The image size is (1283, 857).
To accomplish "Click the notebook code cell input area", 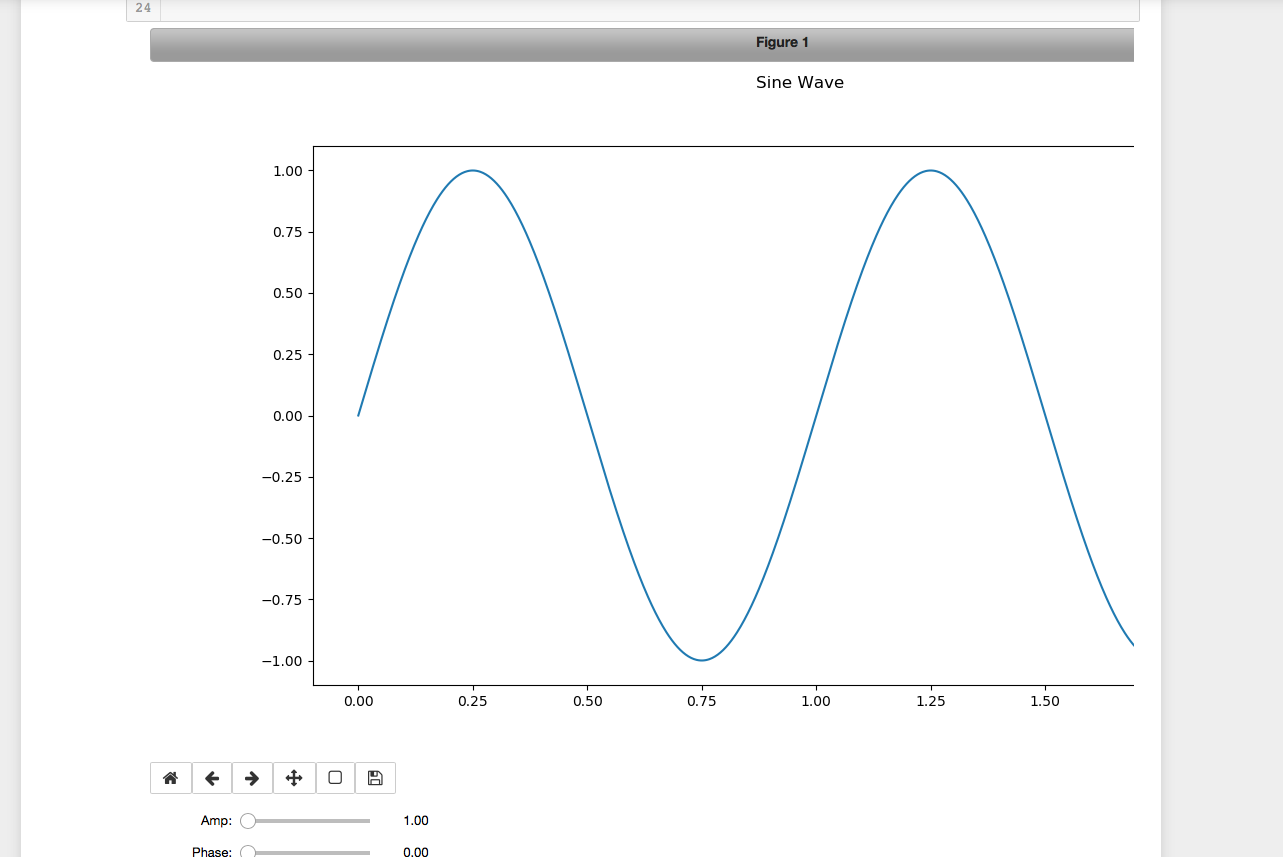I will pos(650,10).
